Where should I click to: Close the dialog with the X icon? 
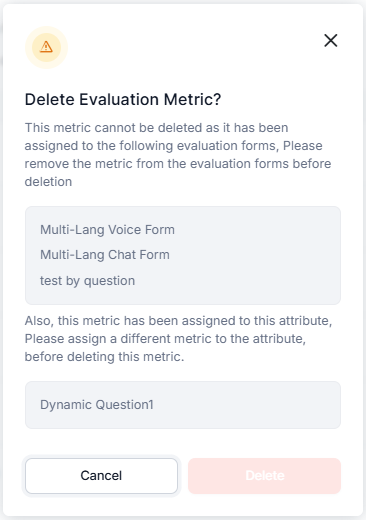click(331, 41)
